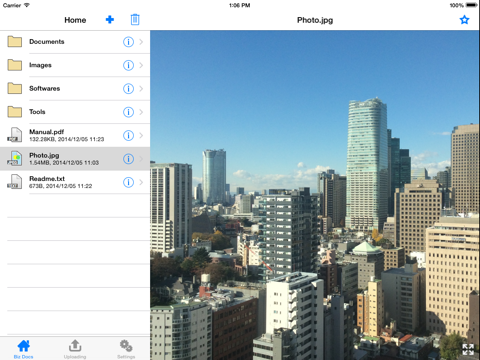Select the Readme.txt file name
Image resolution: width=480 pixels, height=360 pixels.
pos(47,178)
